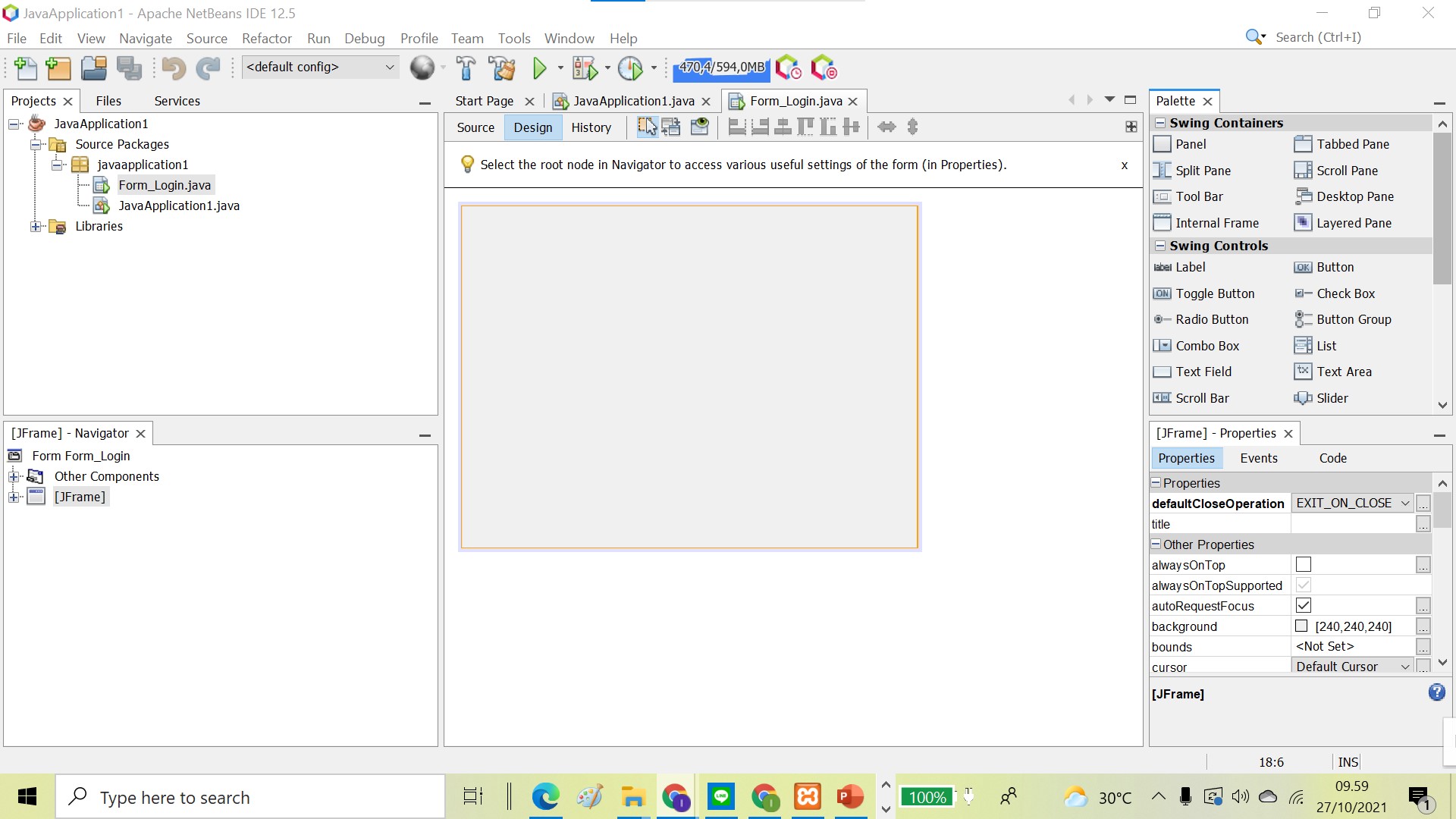Expand the Libraries node in Projects panel
The image size is (1456, 819).
click(x=35, y=226)
